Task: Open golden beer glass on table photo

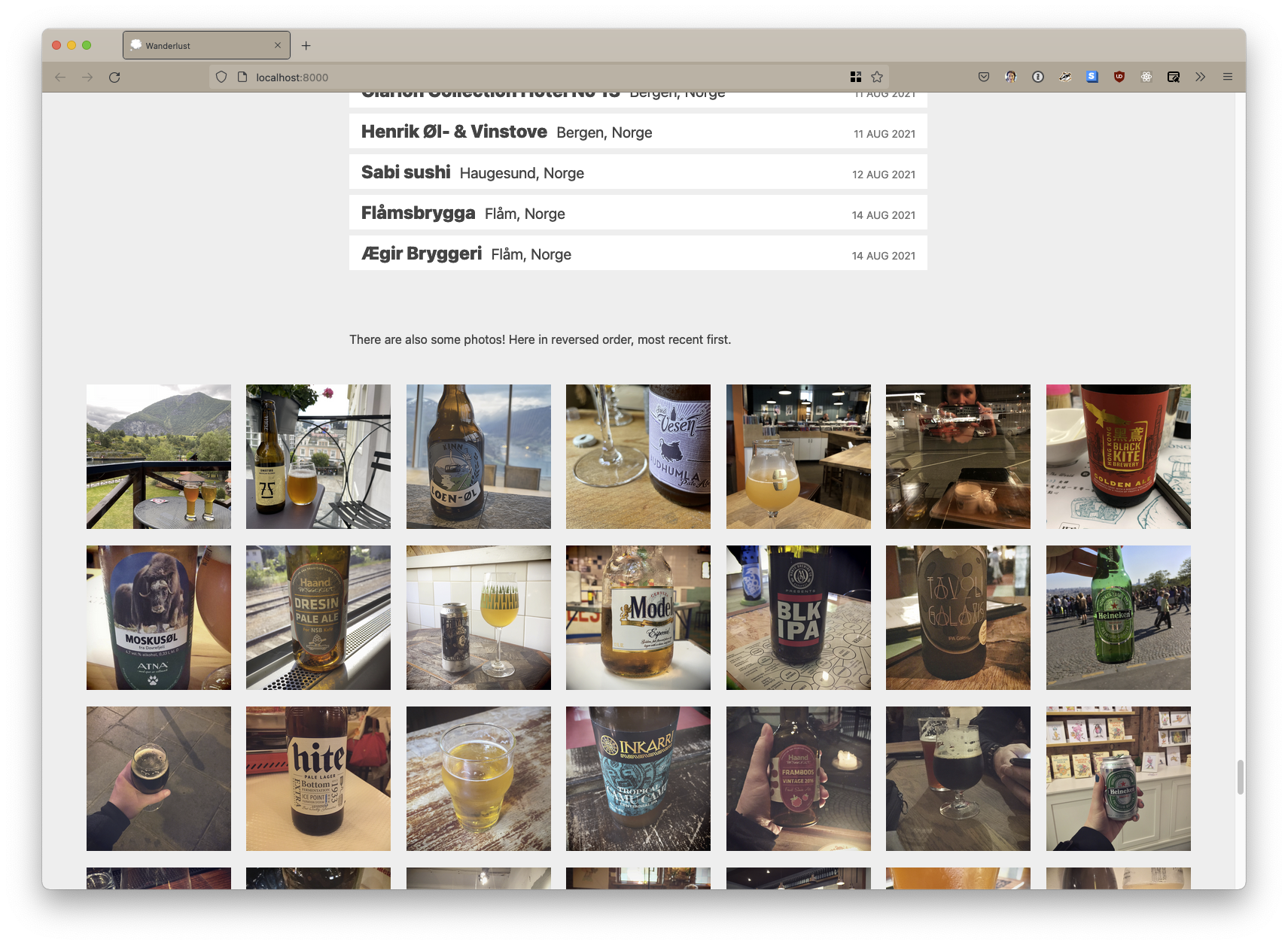Action: 479,779
